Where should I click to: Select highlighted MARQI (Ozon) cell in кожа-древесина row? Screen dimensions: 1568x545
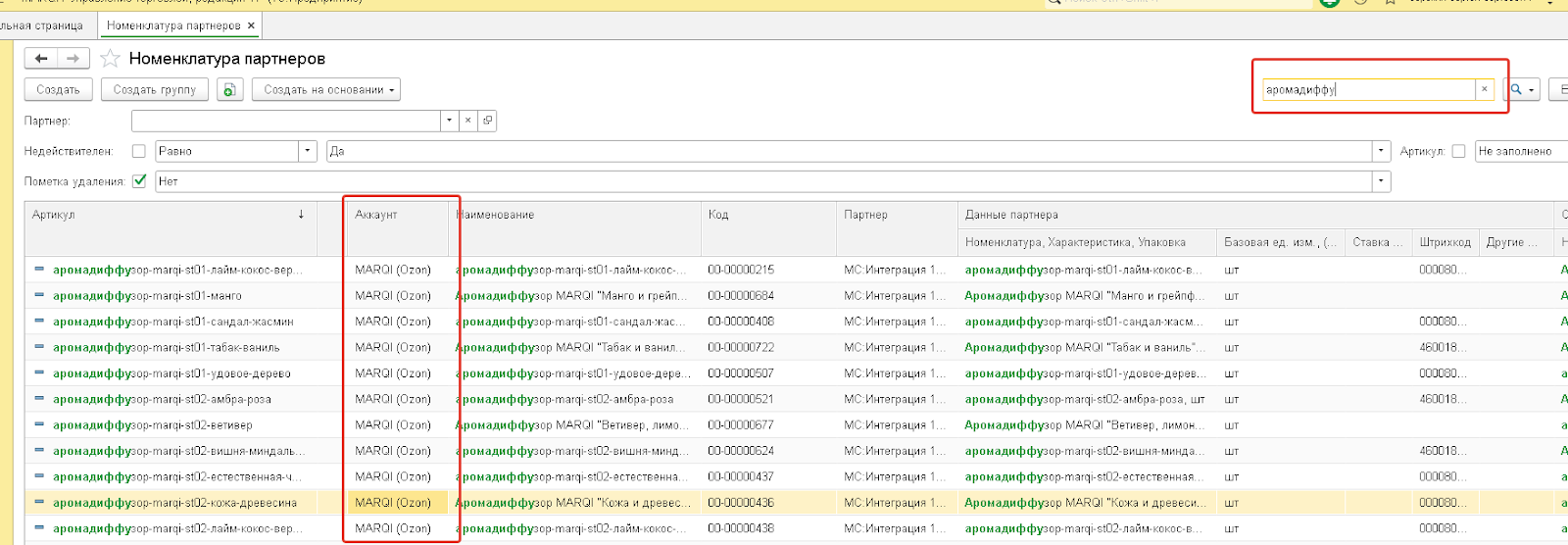pyautogui.click(x=397, y=502)
